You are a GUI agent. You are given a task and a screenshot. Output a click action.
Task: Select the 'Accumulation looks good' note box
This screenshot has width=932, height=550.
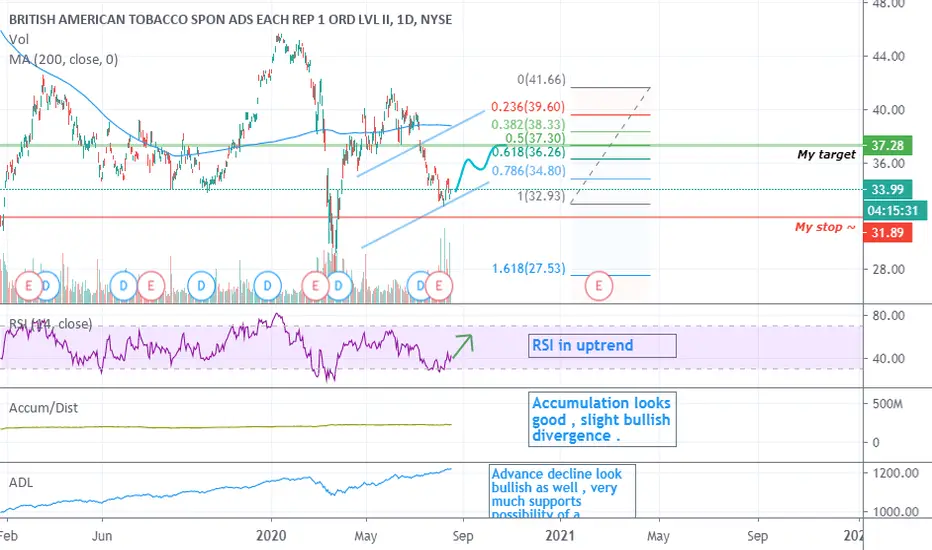click(602, 419)
